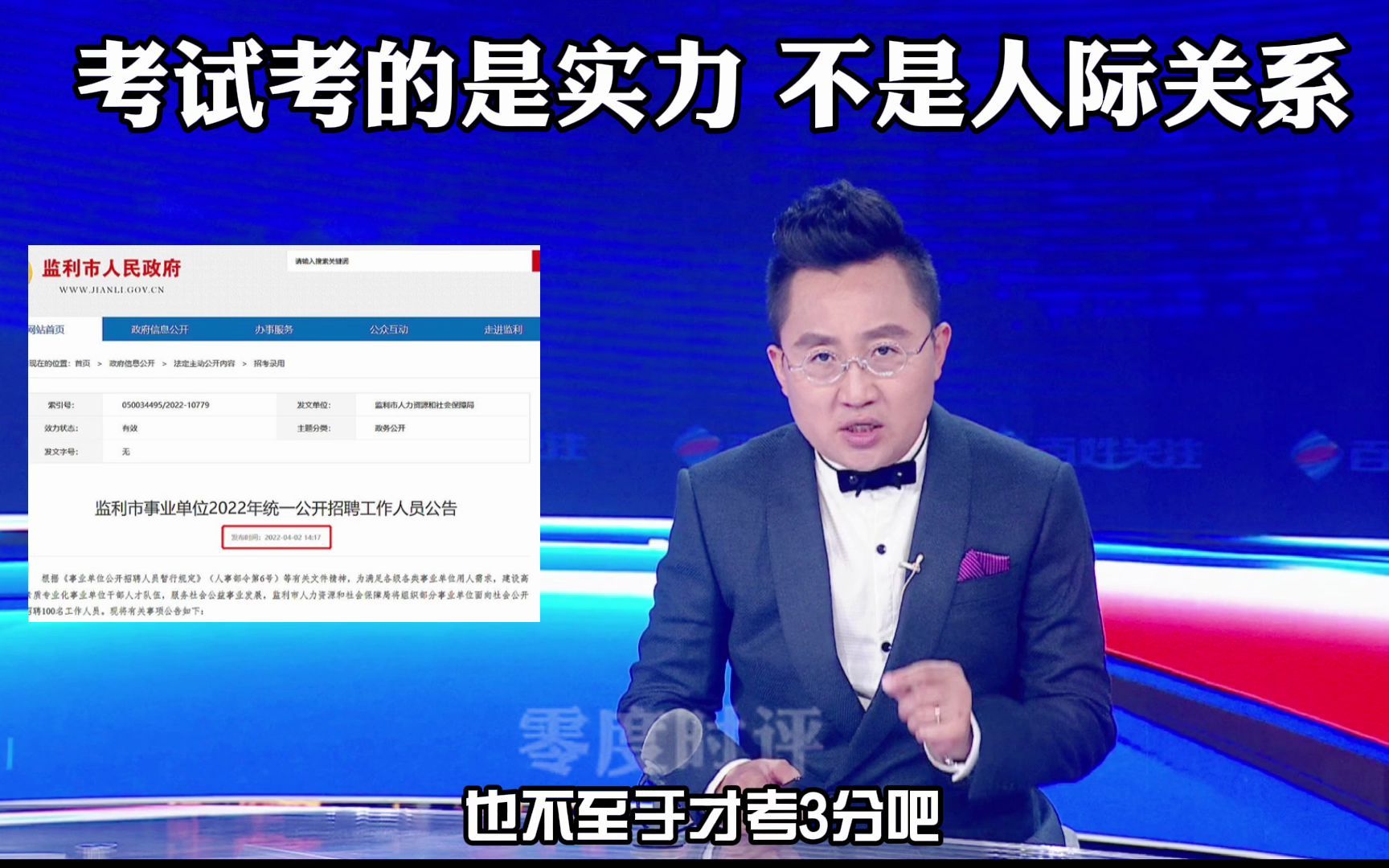Click the 监利市事业单位2022年统一公开招聘工作人员公告 headline
Image resolution: width=1389 pixels, height=868 pixels.
pyautogui.click(x=276, y=508)
